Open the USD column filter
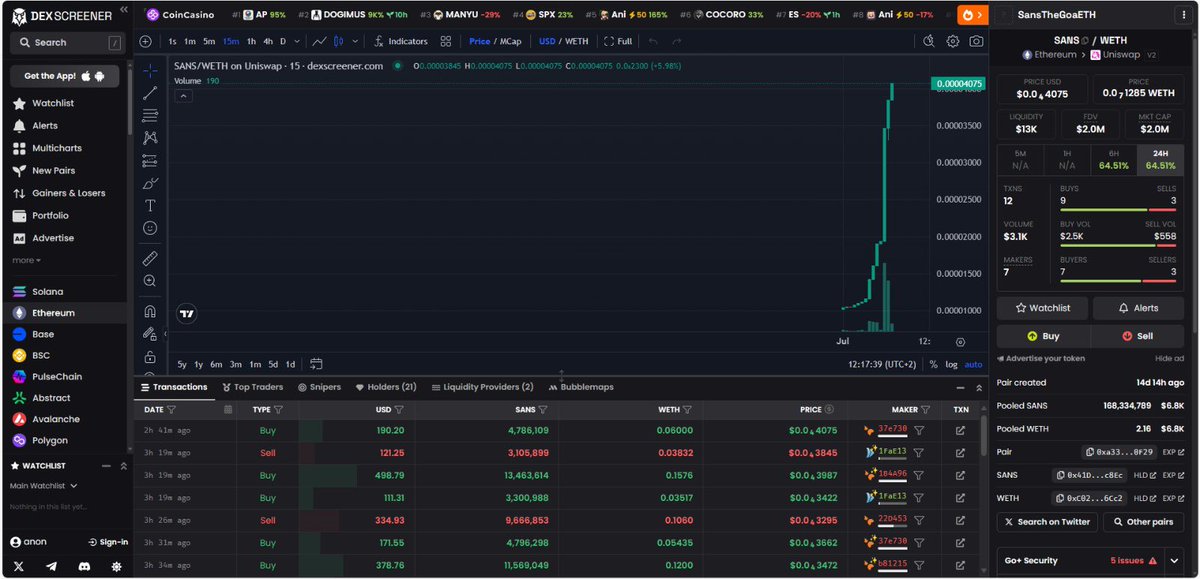This screenshot has width=1200, height=579. tap(399, 409)
